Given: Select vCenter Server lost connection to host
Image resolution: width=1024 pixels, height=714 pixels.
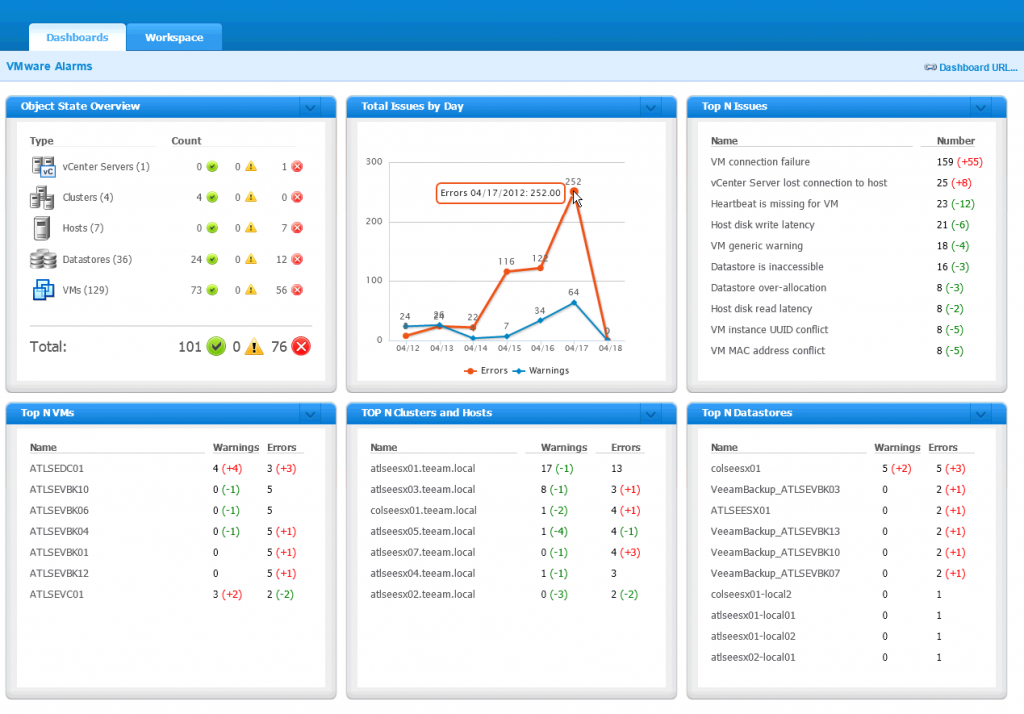Looking at the screenshot, I should coord(799,183).
